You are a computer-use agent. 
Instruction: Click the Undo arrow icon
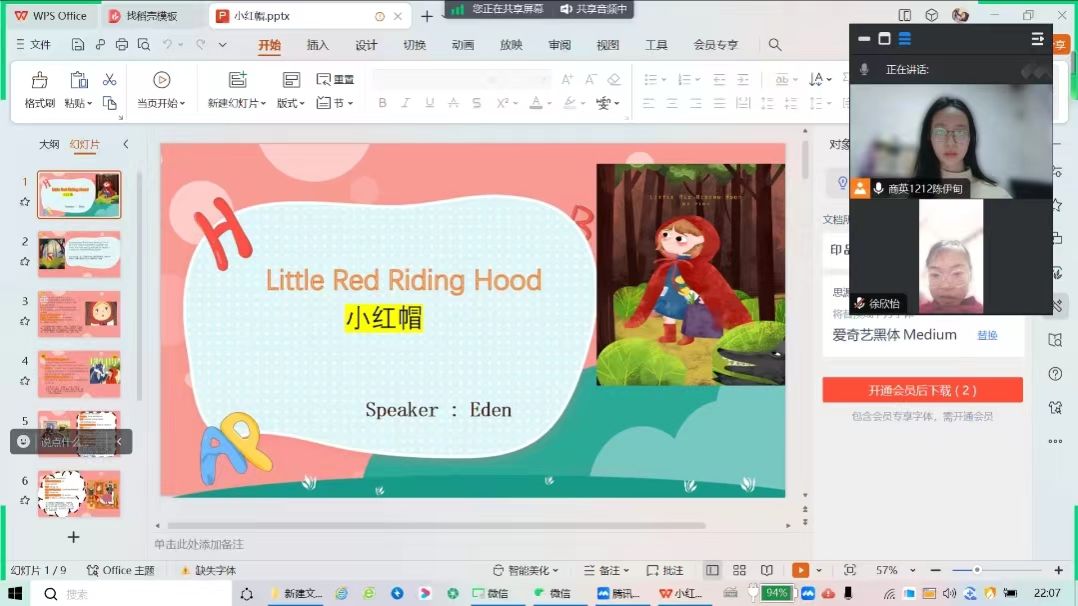167,45
